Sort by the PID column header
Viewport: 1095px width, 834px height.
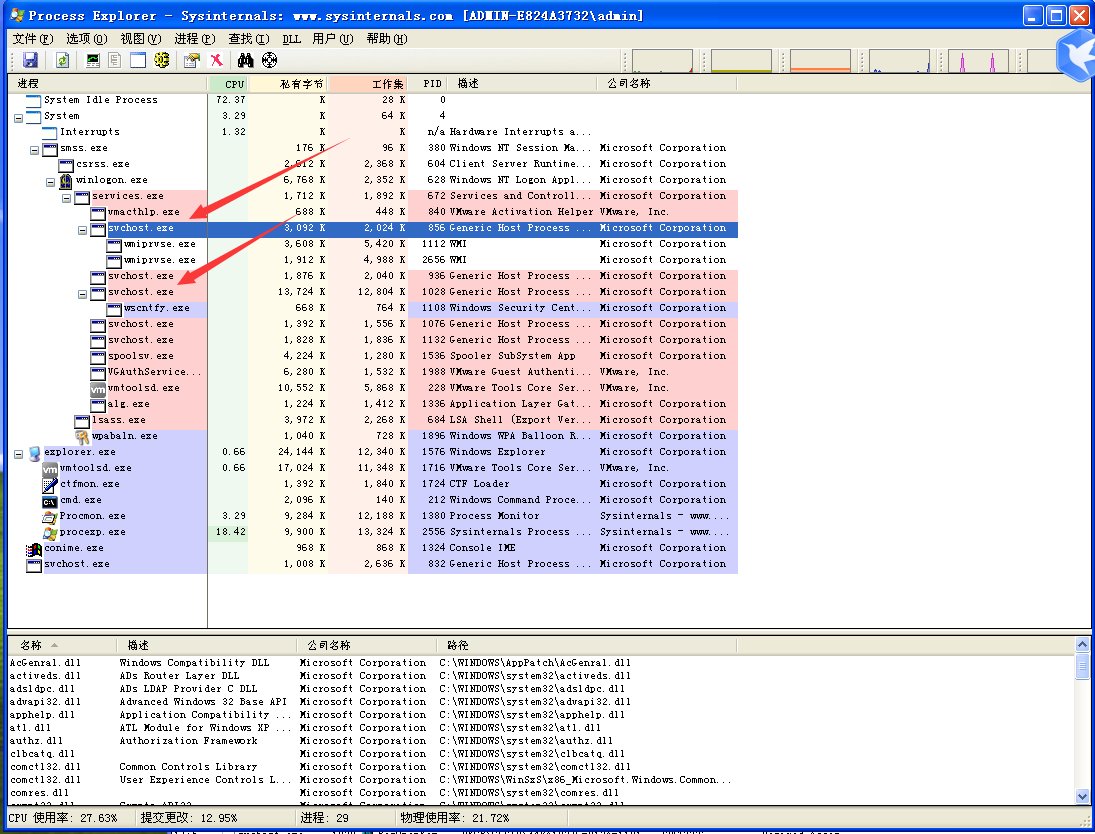[x=427, y=84]
